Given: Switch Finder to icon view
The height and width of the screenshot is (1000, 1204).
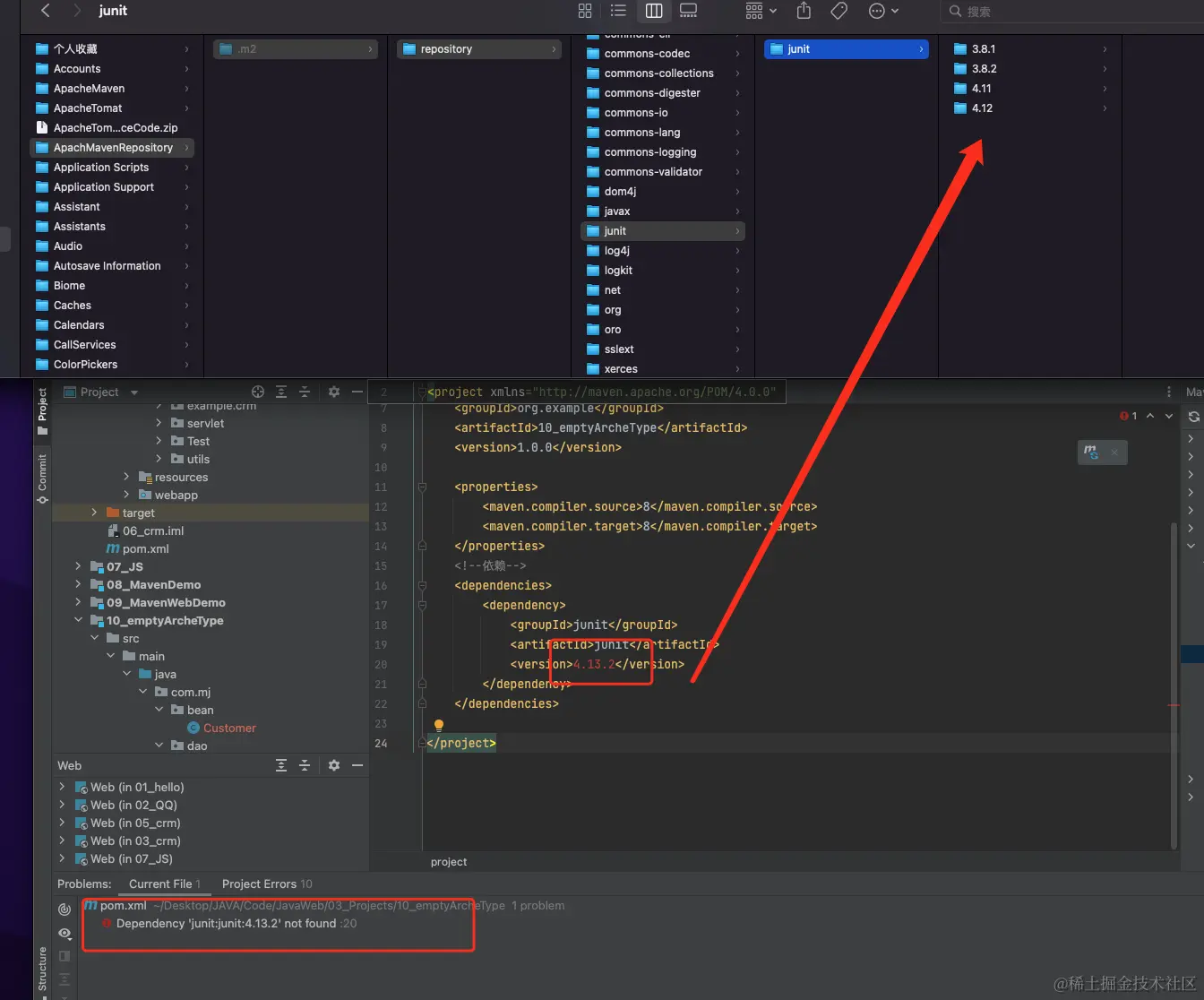Looking at the screenshot, I should pos(585,11).
